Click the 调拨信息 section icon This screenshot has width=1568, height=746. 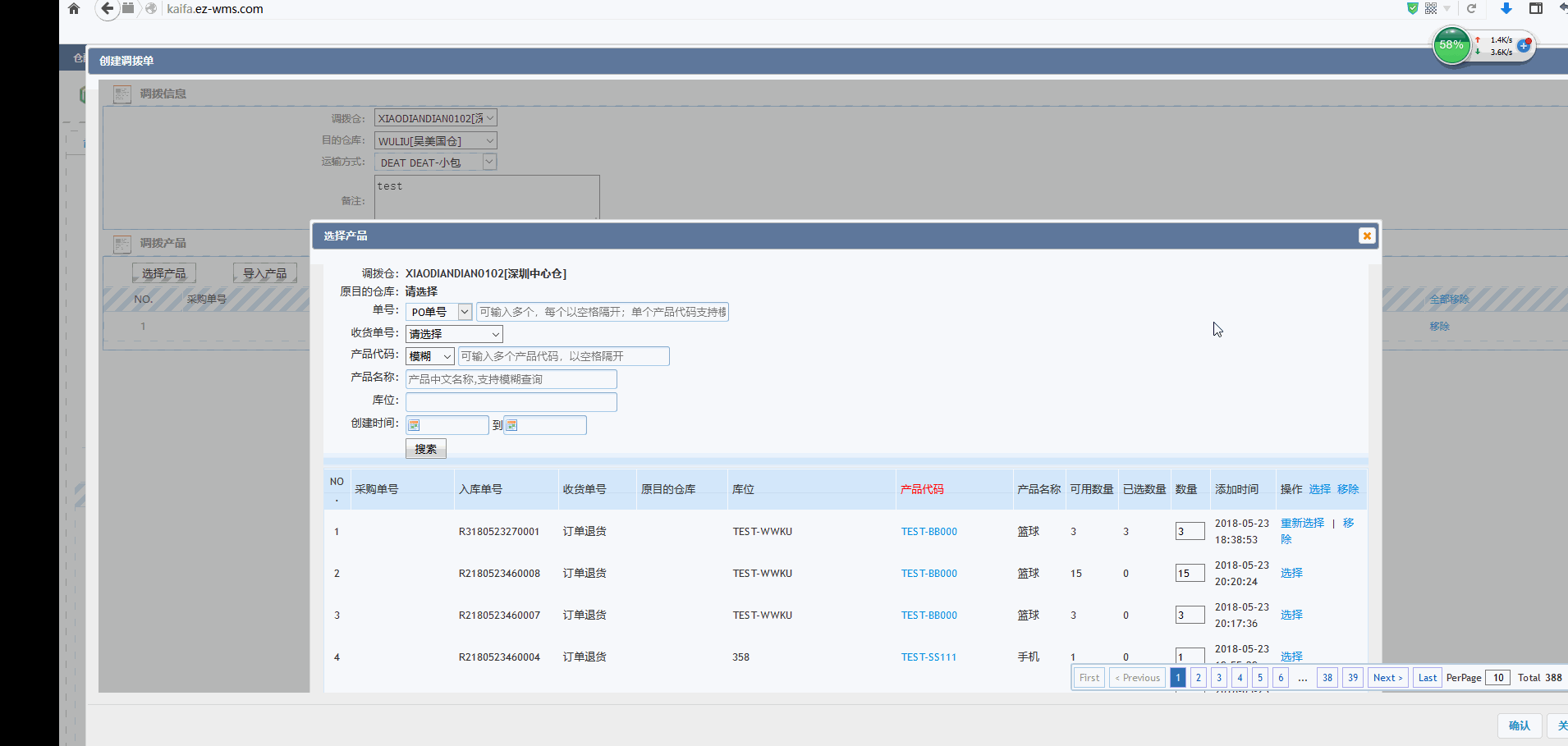[122, 94]
